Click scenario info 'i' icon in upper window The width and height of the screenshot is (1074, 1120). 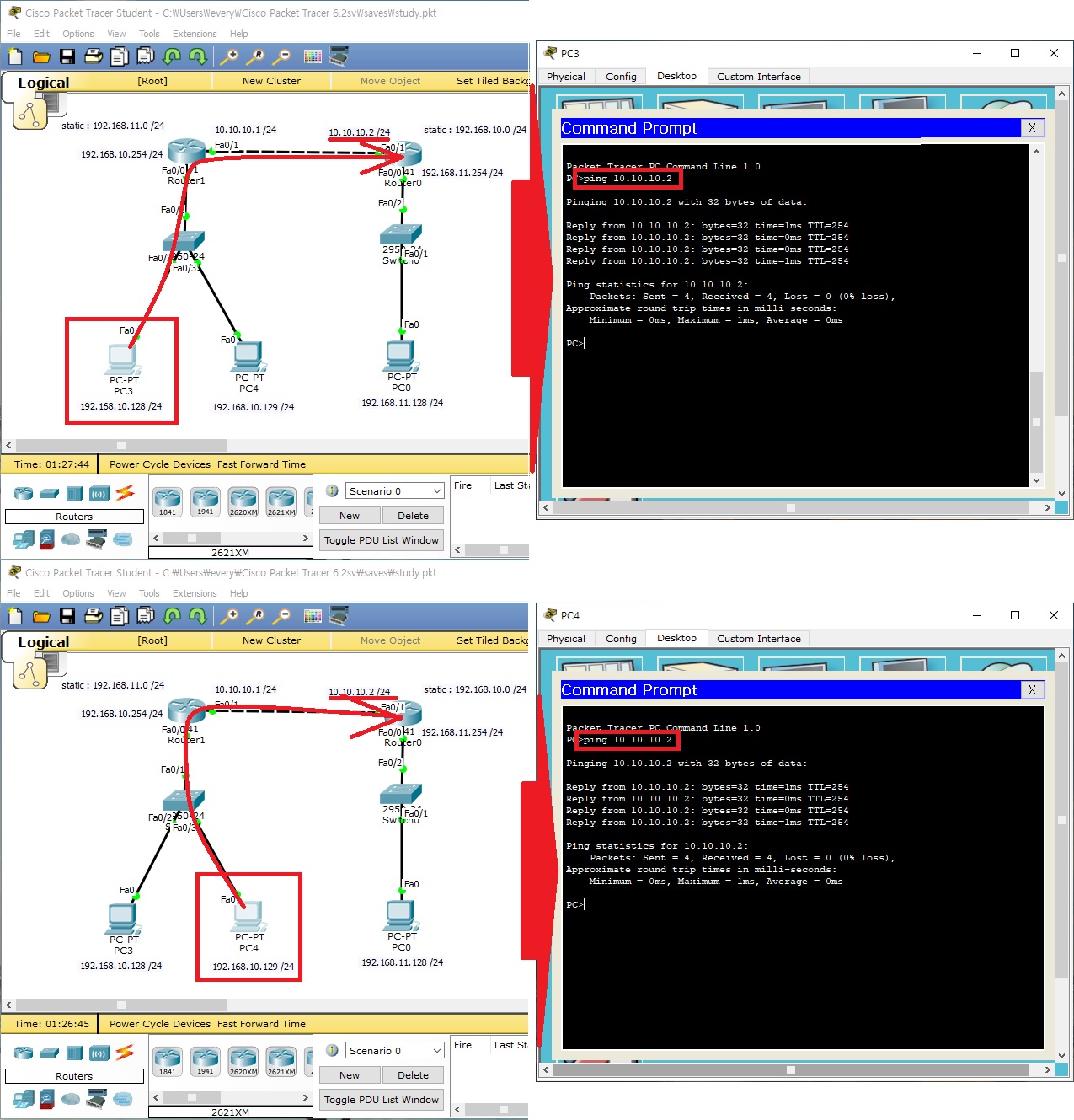pos(332,490)
